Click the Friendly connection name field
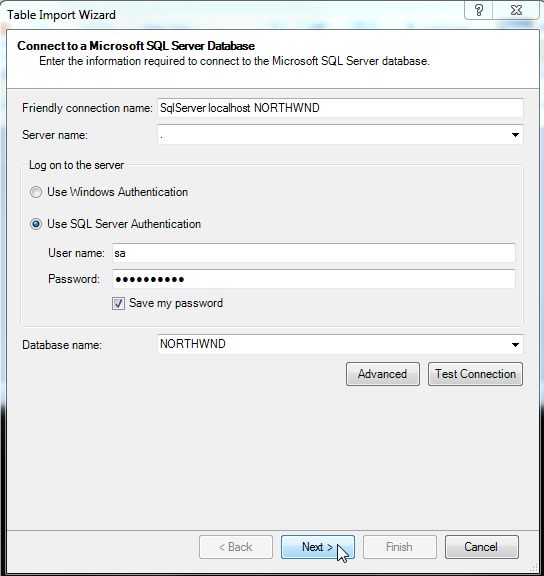The width and height of the screenshot is (544, 576). (340, 108)
